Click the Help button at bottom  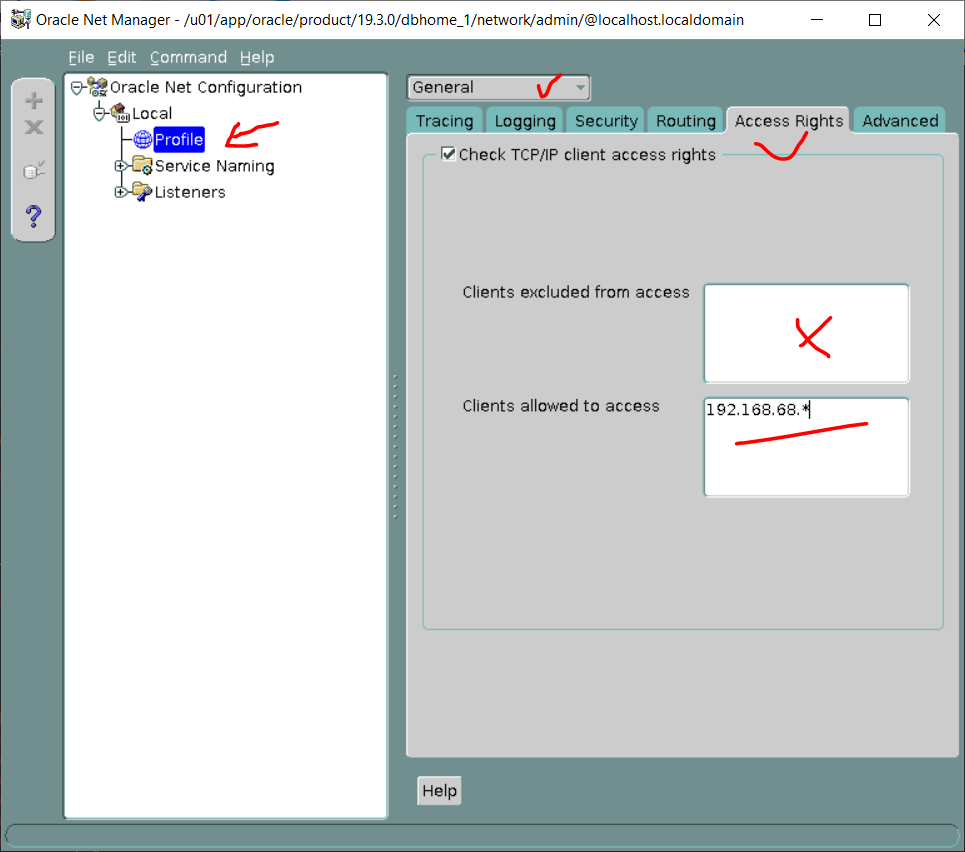439,791
